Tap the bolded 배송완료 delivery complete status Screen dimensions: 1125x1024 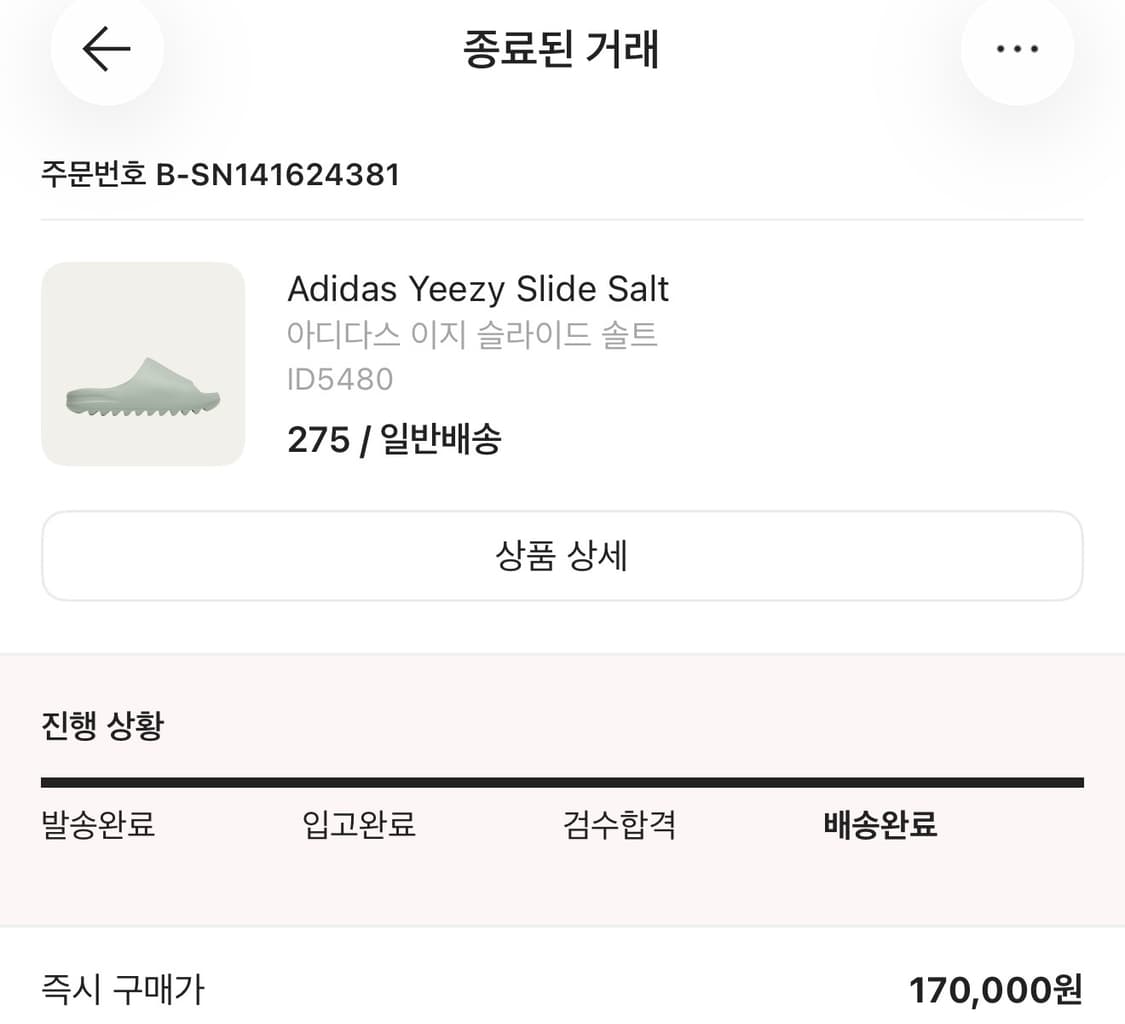point(878,824)
